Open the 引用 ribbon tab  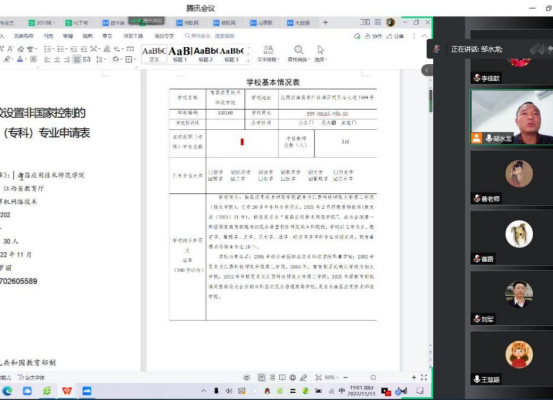tap(48, 36)
